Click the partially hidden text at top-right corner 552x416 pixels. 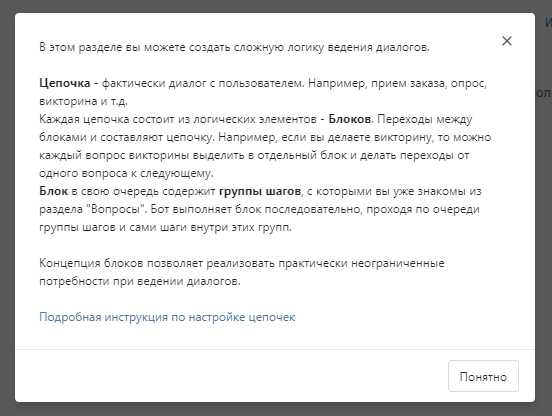[548, 22]
